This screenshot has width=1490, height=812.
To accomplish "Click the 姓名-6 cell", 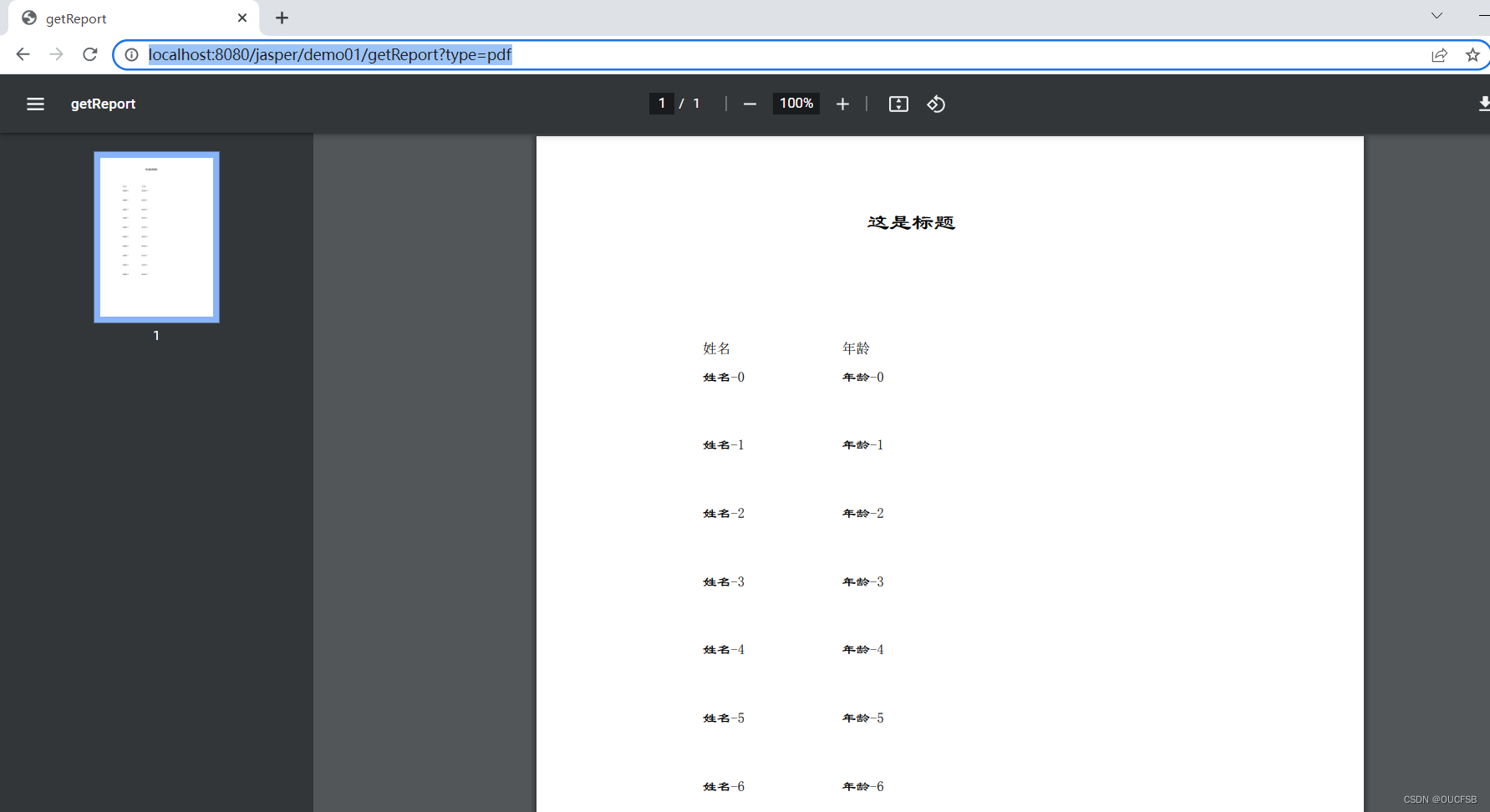I will point(724,787).
